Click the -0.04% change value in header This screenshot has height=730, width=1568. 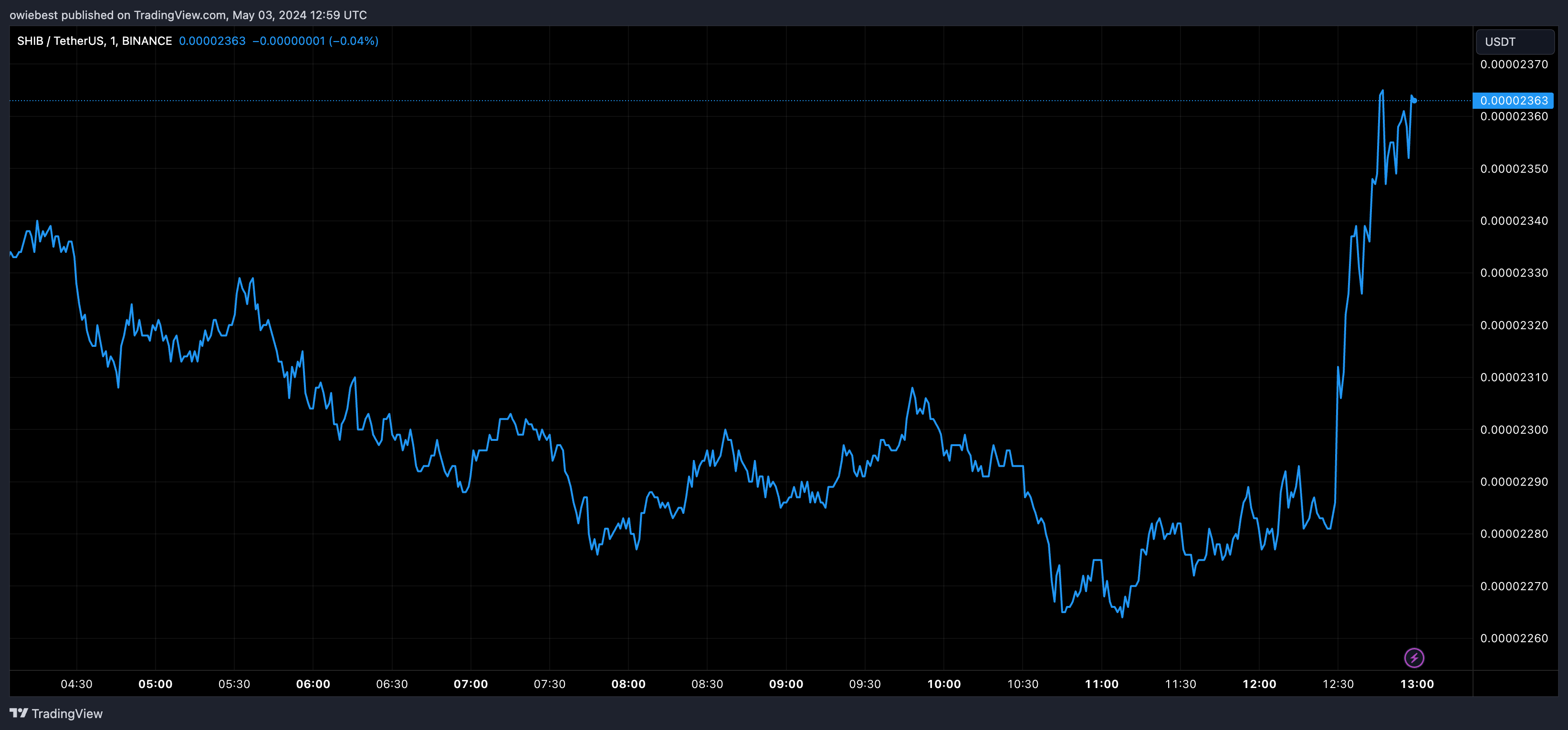pos(354,41)
